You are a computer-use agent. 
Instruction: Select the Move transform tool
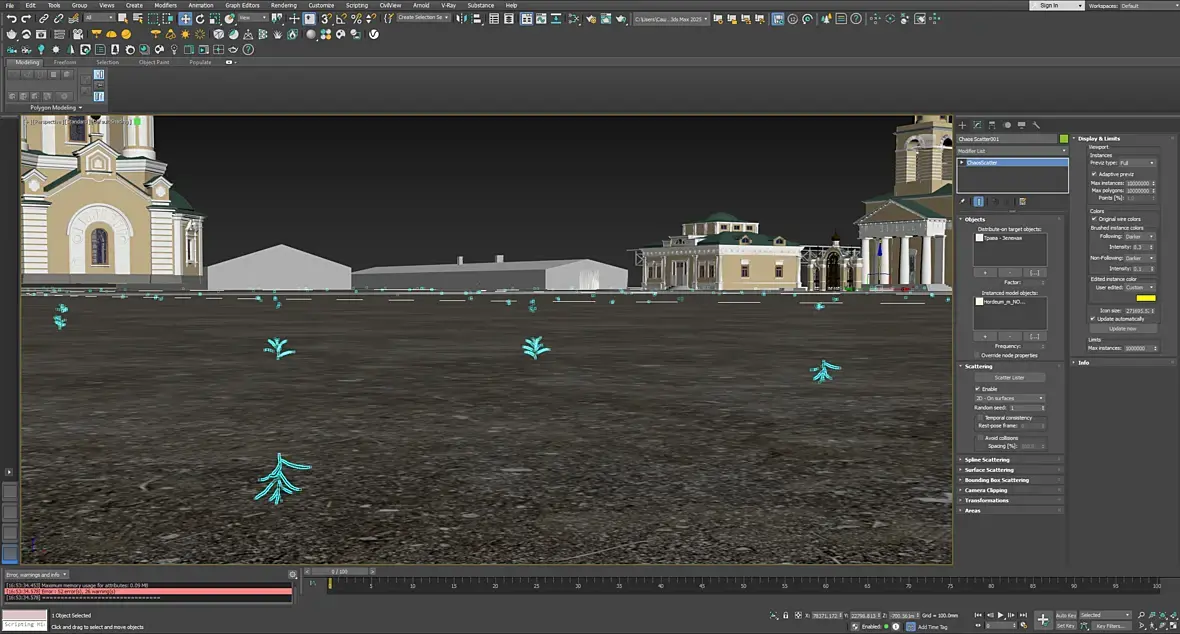(185, 19)
